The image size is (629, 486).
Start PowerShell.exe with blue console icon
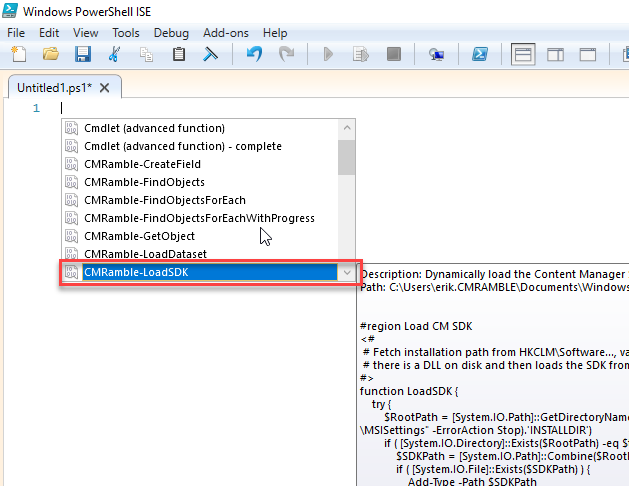coord(480,54)
